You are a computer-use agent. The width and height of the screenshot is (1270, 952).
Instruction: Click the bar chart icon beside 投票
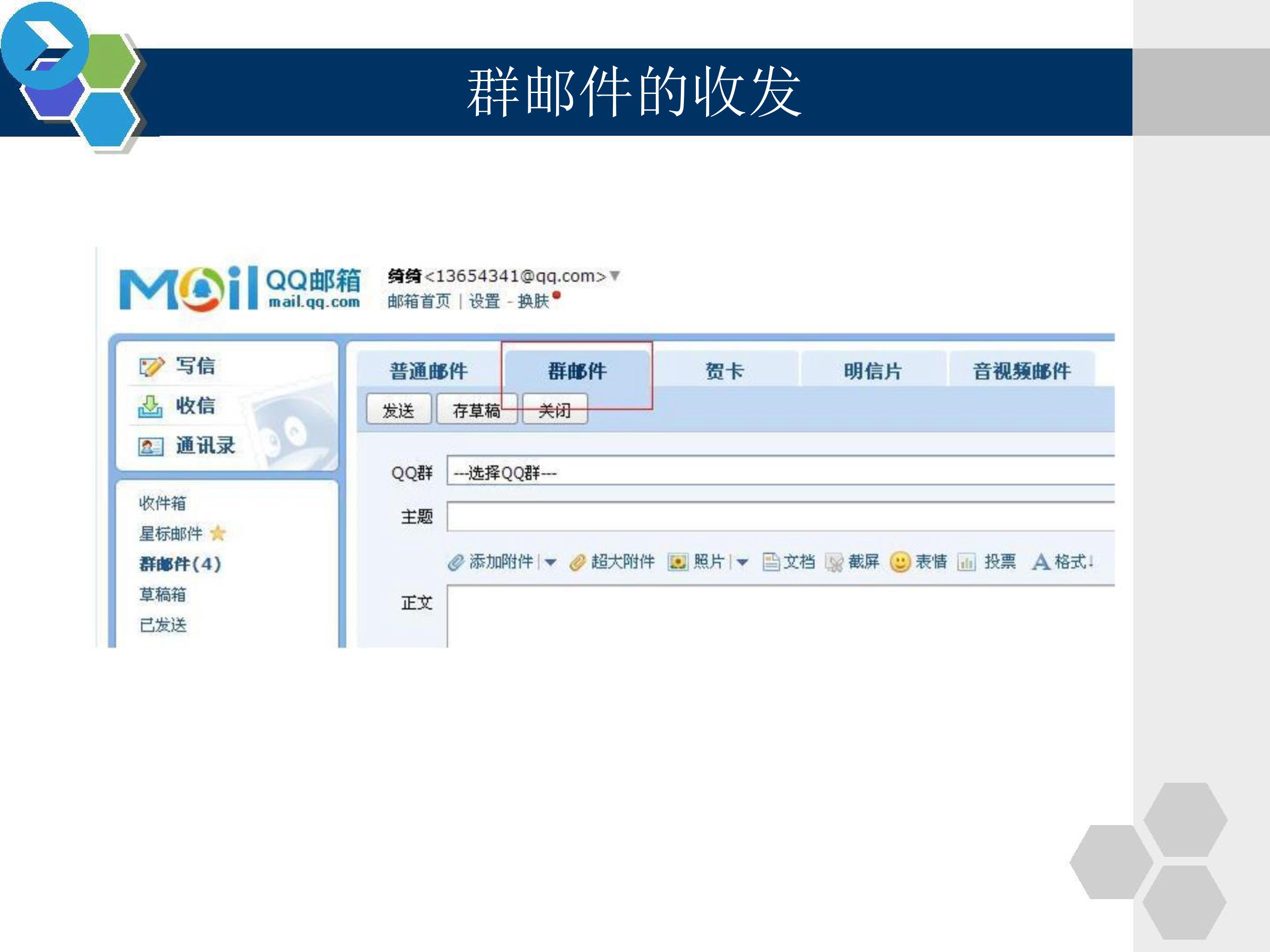(x=966, y=562)
